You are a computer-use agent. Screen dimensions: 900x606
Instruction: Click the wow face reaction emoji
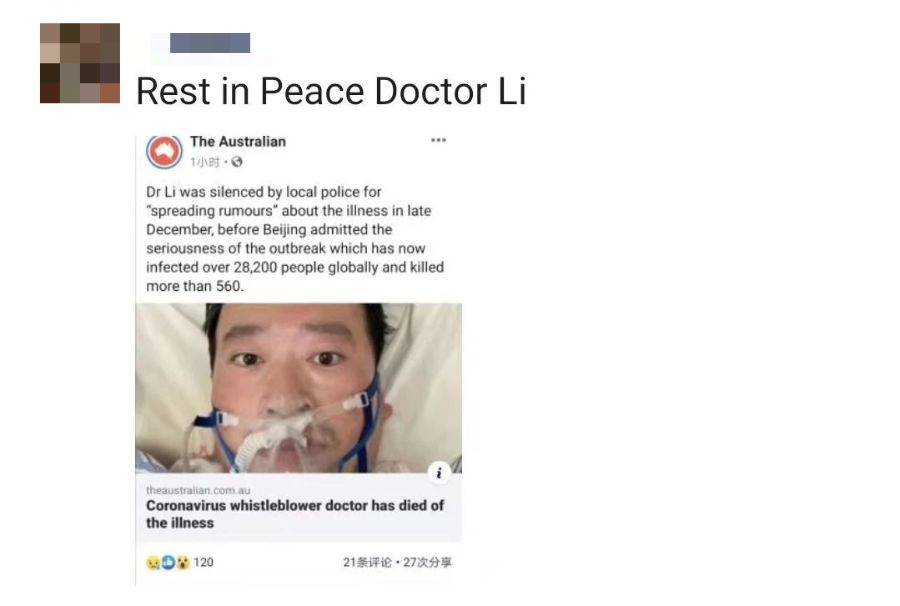click(183, 562)
